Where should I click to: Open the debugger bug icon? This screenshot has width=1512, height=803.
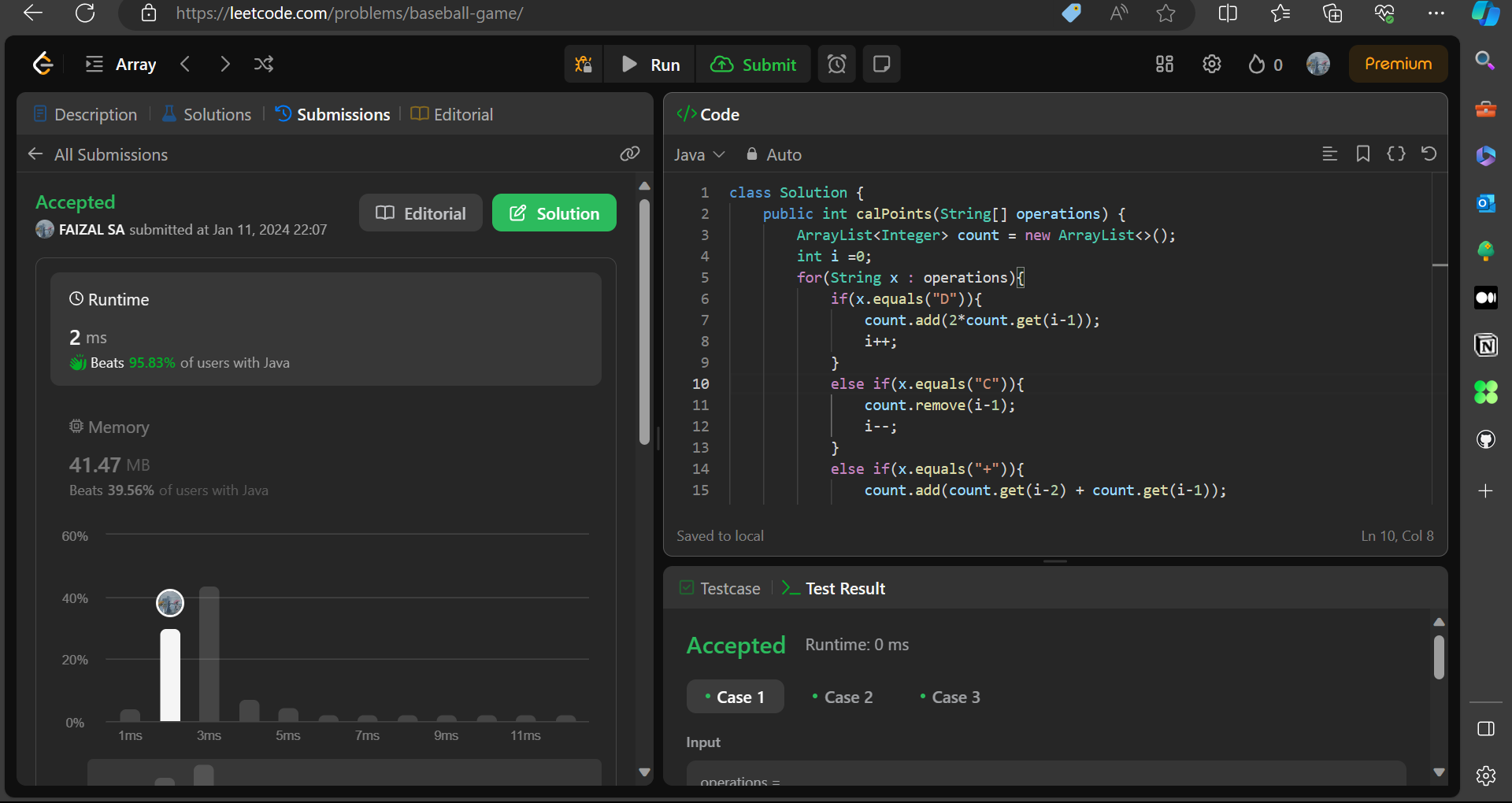pos(584,65)
